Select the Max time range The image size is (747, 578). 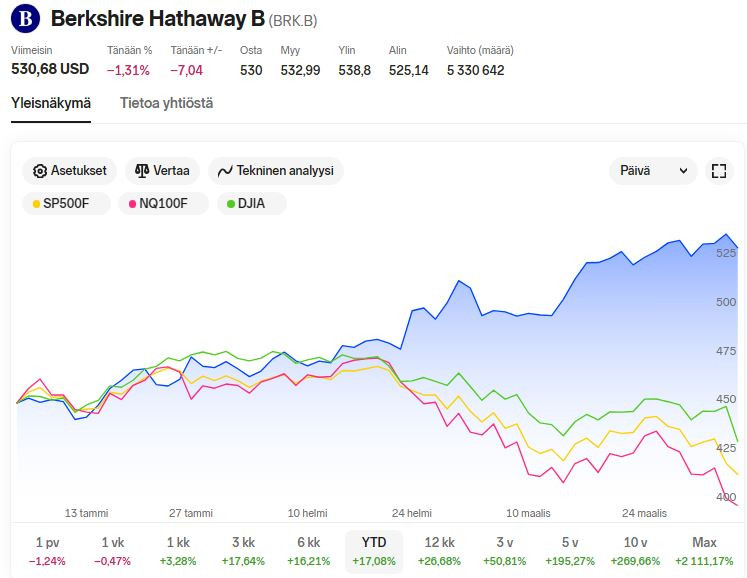point(704,551)
